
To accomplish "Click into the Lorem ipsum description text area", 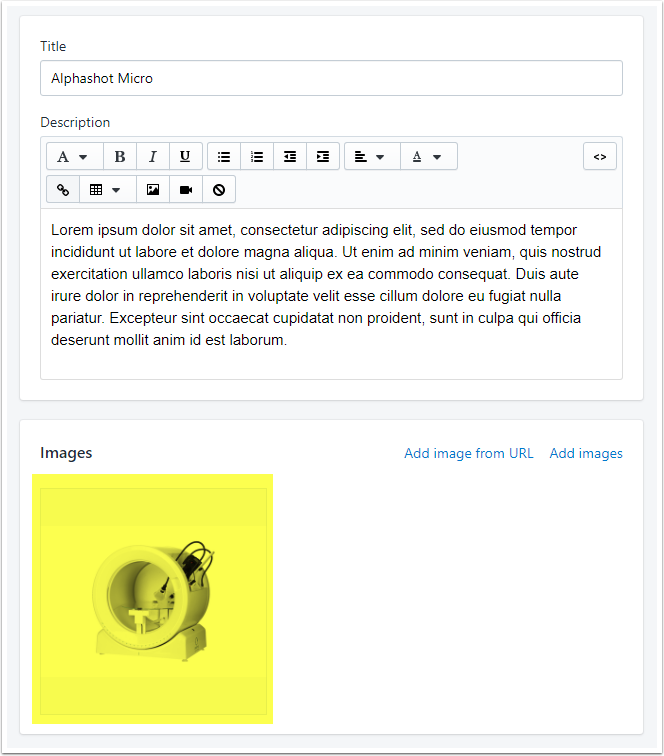I will click(331, 294).
